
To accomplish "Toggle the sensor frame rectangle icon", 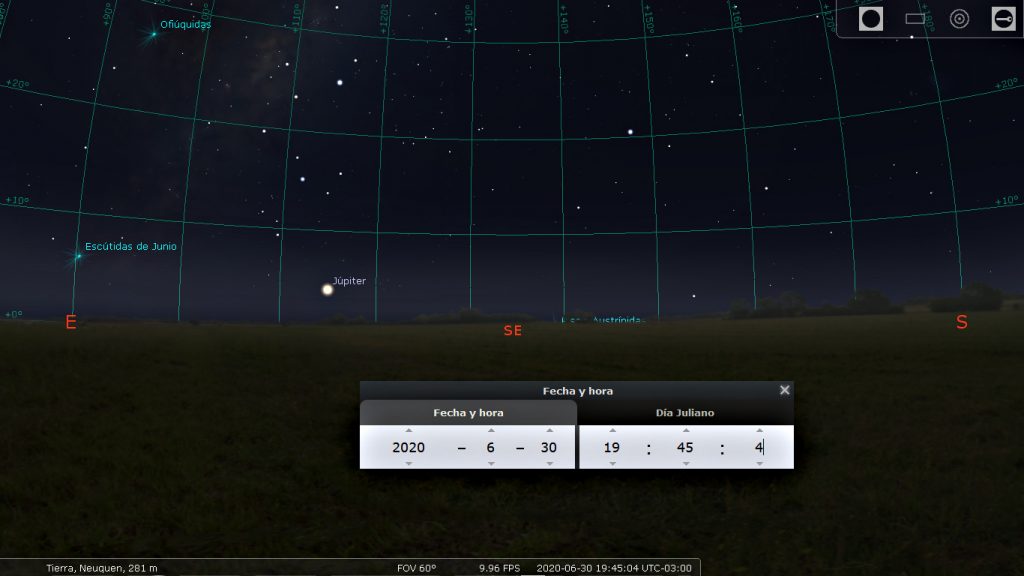I will tap(915, 19).
